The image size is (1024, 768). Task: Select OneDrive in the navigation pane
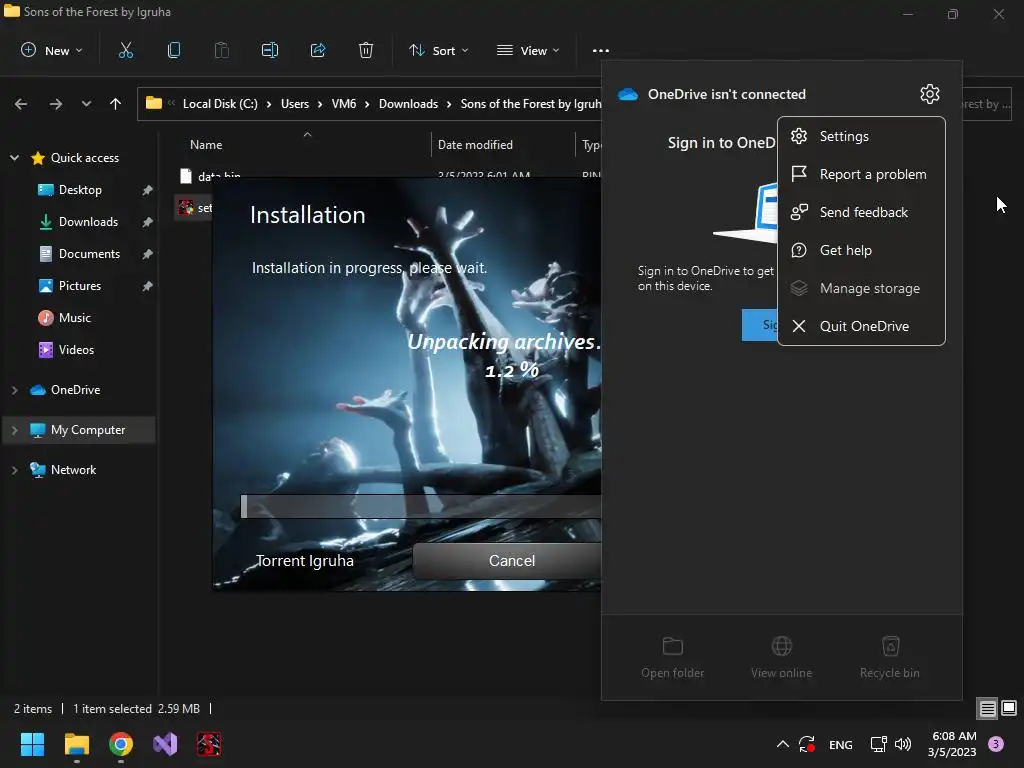pyautogui.click(x=75, y=390)
